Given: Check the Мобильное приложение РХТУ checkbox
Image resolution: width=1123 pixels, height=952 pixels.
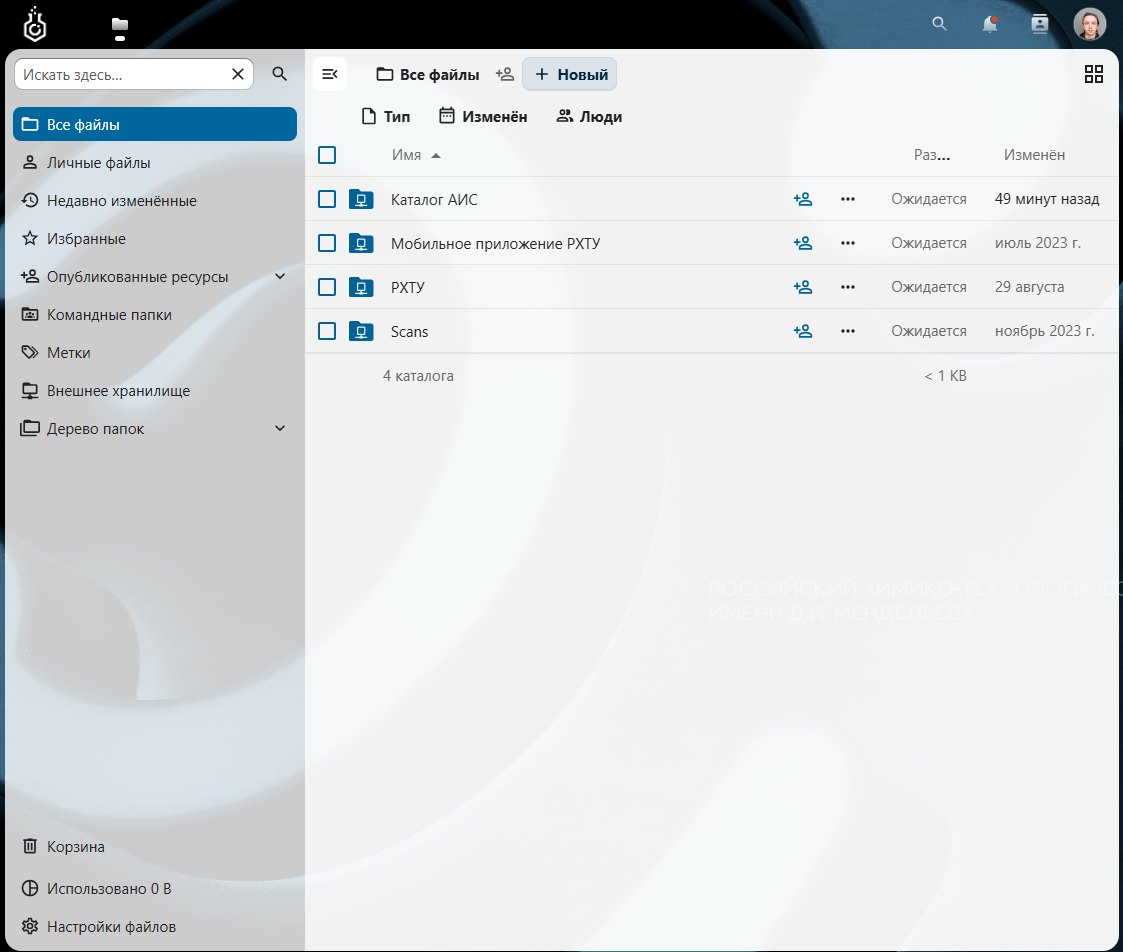Looking at the screenshot, I should click(x=327, y=243).
